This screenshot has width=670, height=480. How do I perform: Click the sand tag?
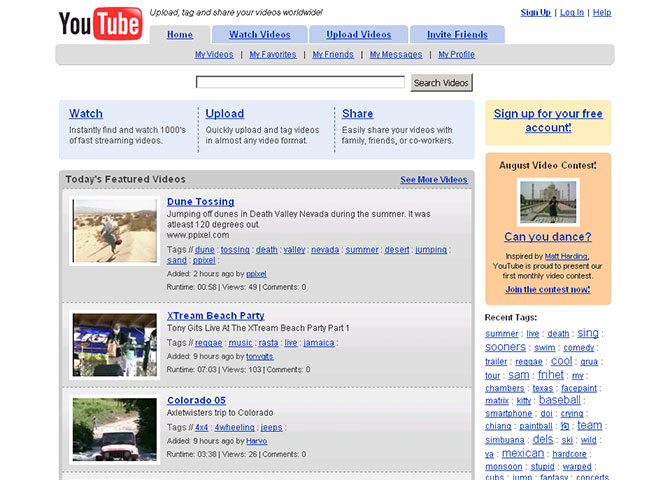(x=177, y=260)
